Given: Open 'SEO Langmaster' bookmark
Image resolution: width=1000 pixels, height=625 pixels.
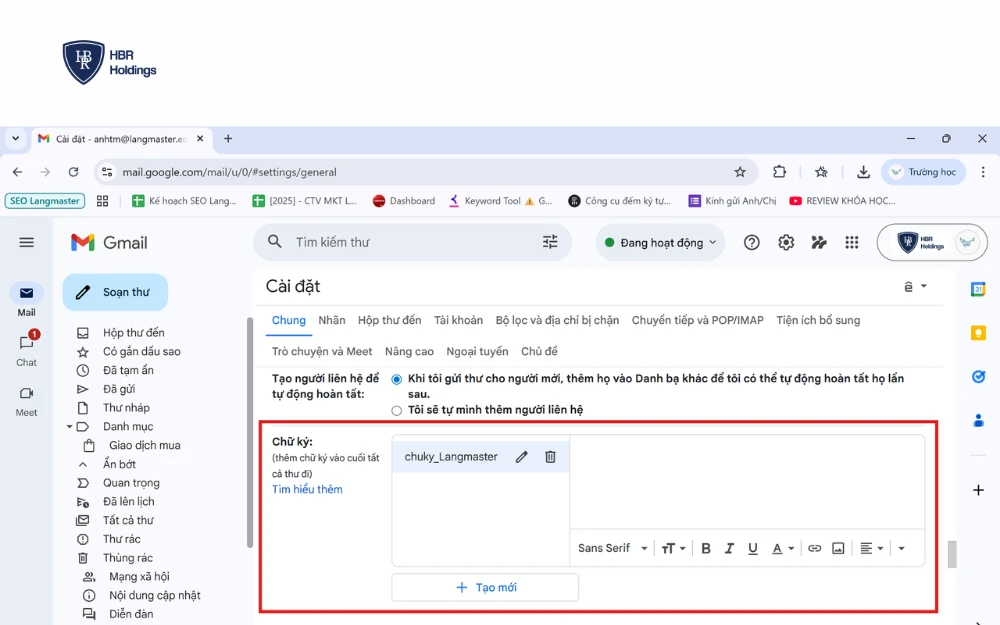Looking at the screenshot, I should click(x=45, y=201).
